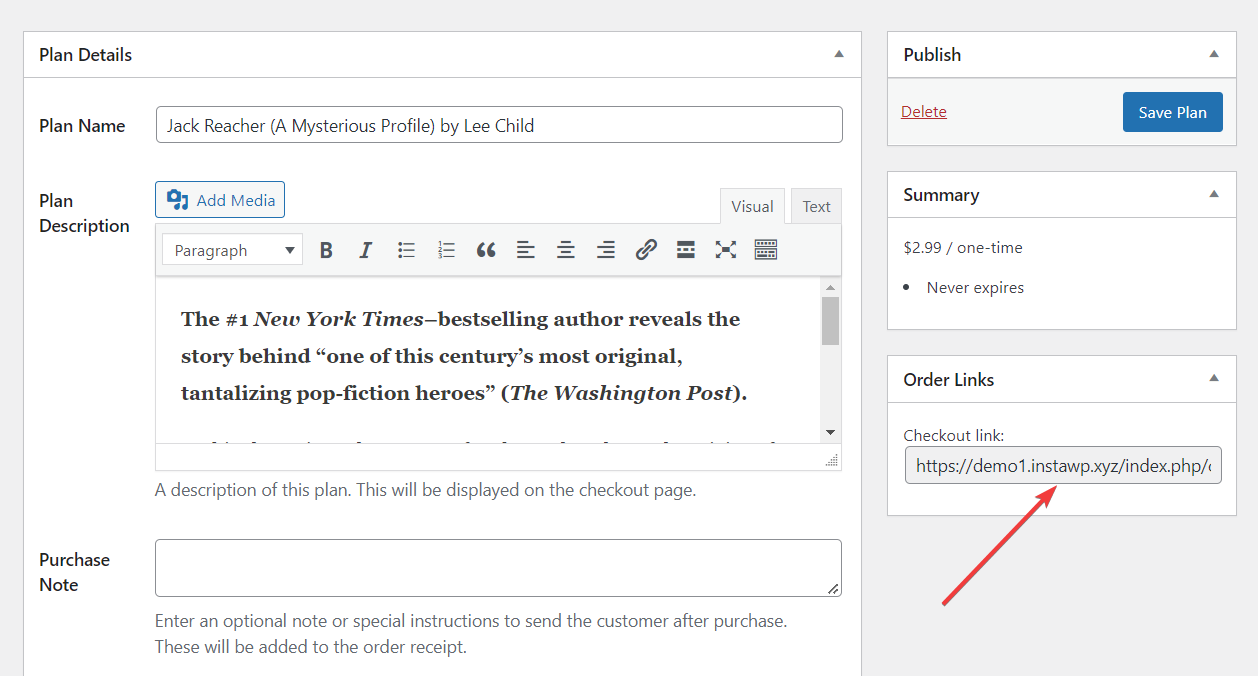The image size is (1258, 676).
Task: Click the Plan Description editor resize handle
Action: (831, 460)
